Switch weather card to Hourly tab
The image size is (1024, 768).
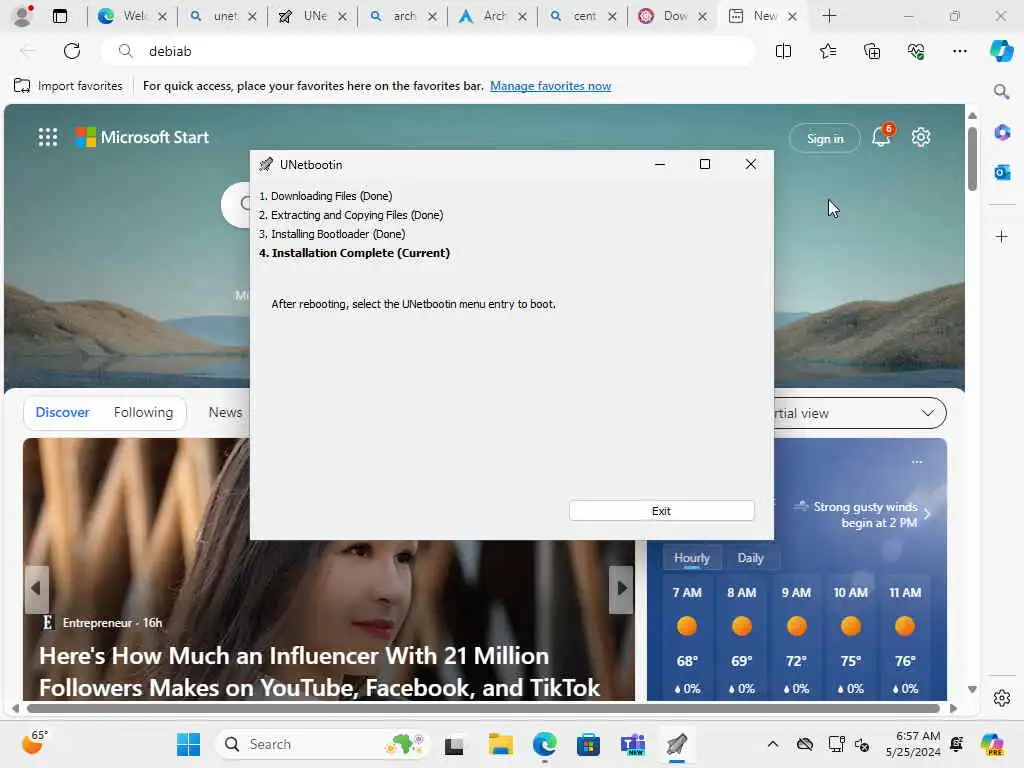pyautogui.click(x=692, y=558)
